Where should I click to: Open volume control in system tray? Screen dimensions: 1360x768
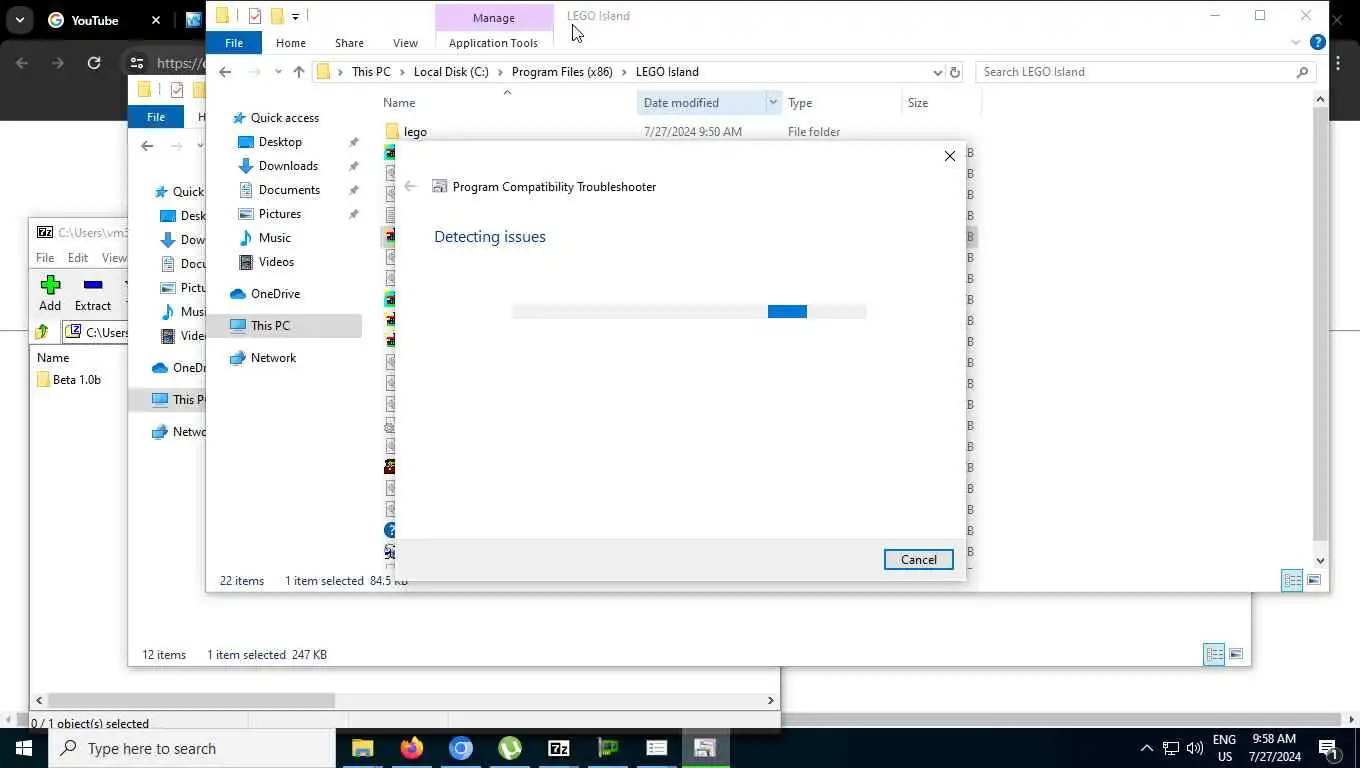[1195, 748]
